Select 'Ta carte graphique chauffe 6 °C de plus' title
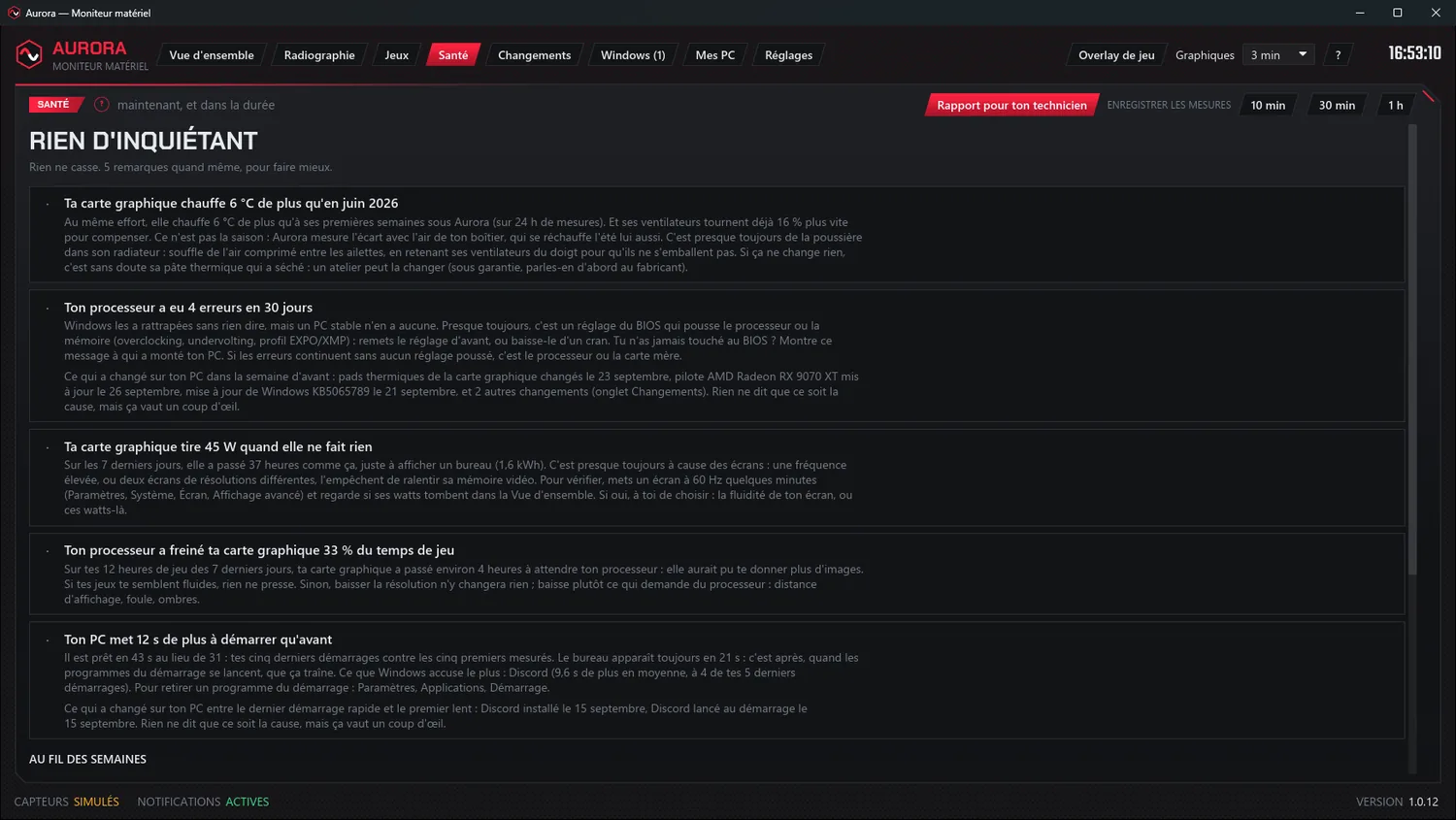This screenshot has width=1456, height=820. click(x=231, y=203)
